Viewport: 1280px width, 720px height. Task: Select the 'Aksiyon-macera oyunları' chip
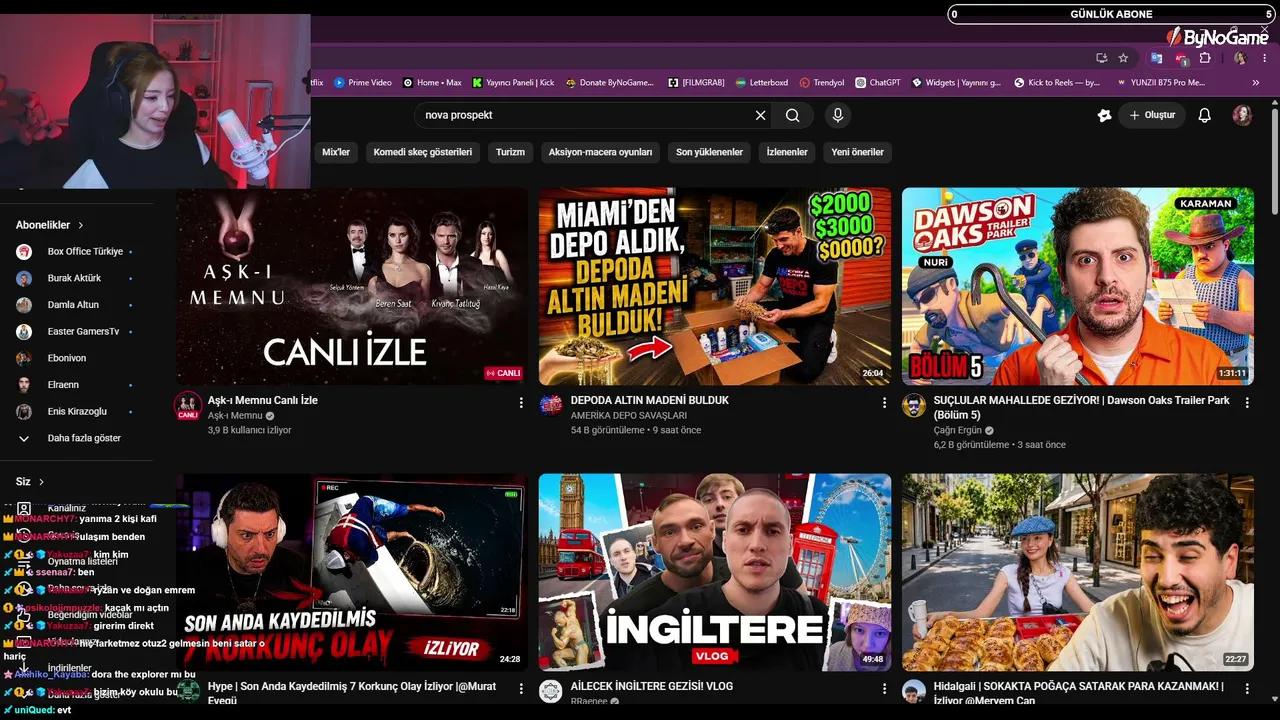point(600,152)
